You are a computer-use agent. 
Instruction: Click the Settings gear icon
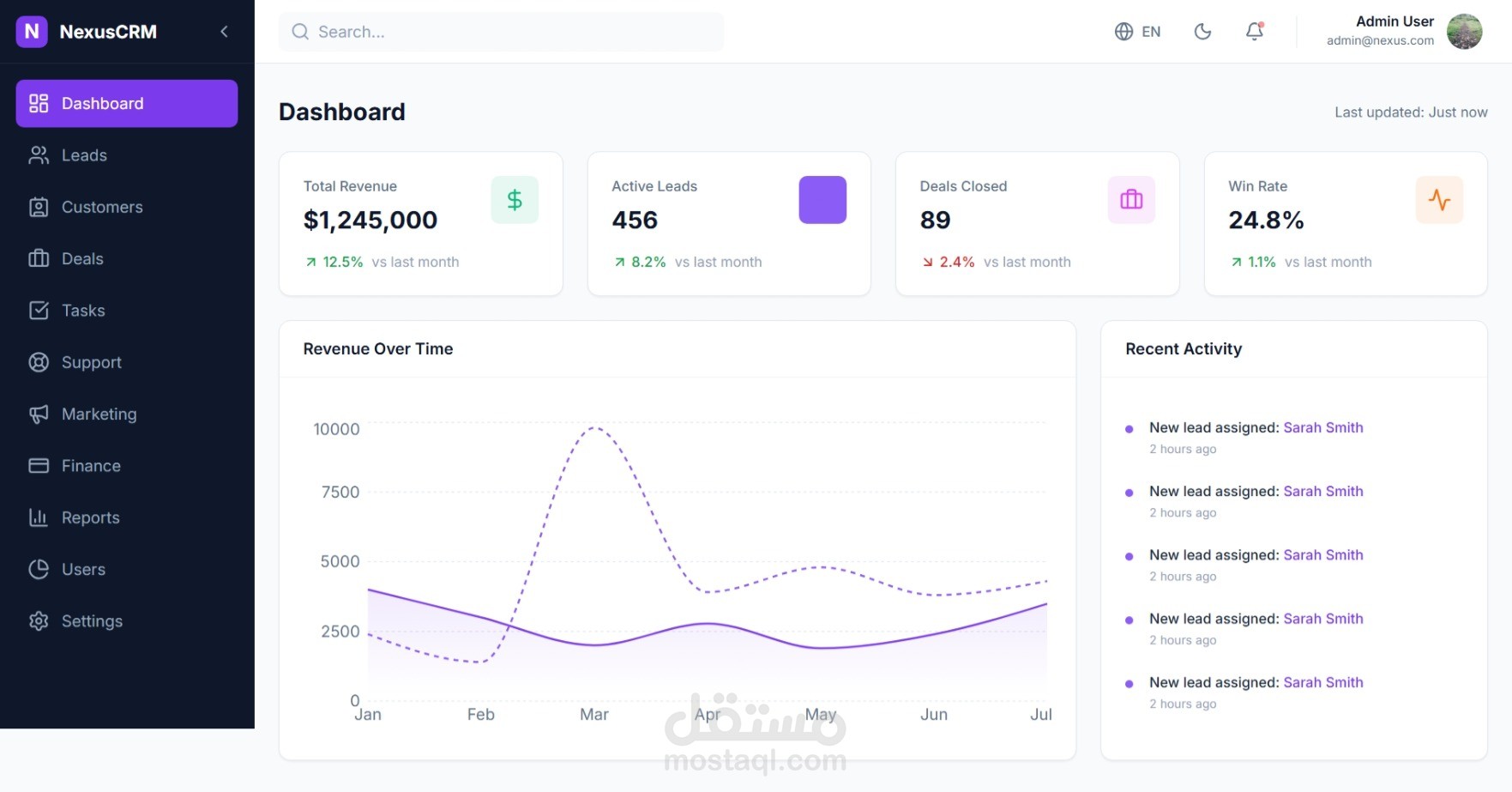pos(39,621)
